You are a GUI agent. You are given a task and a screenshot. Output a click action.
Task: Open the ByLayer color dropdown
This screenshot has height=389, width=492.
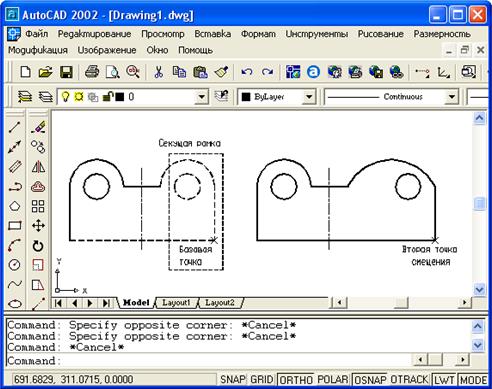click(x=309, y=97)
